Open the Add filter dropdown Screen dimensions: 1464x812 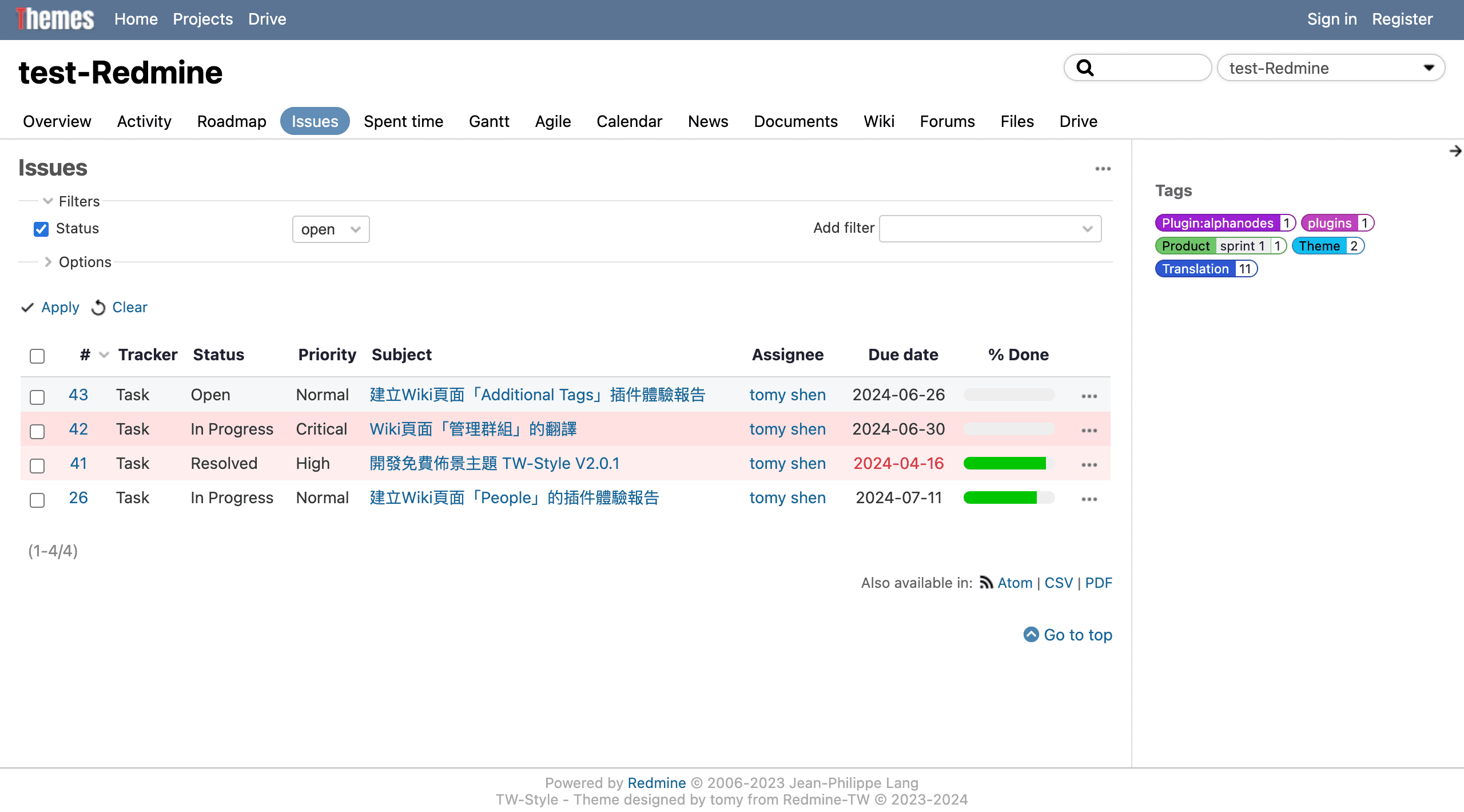click(989, 229)
